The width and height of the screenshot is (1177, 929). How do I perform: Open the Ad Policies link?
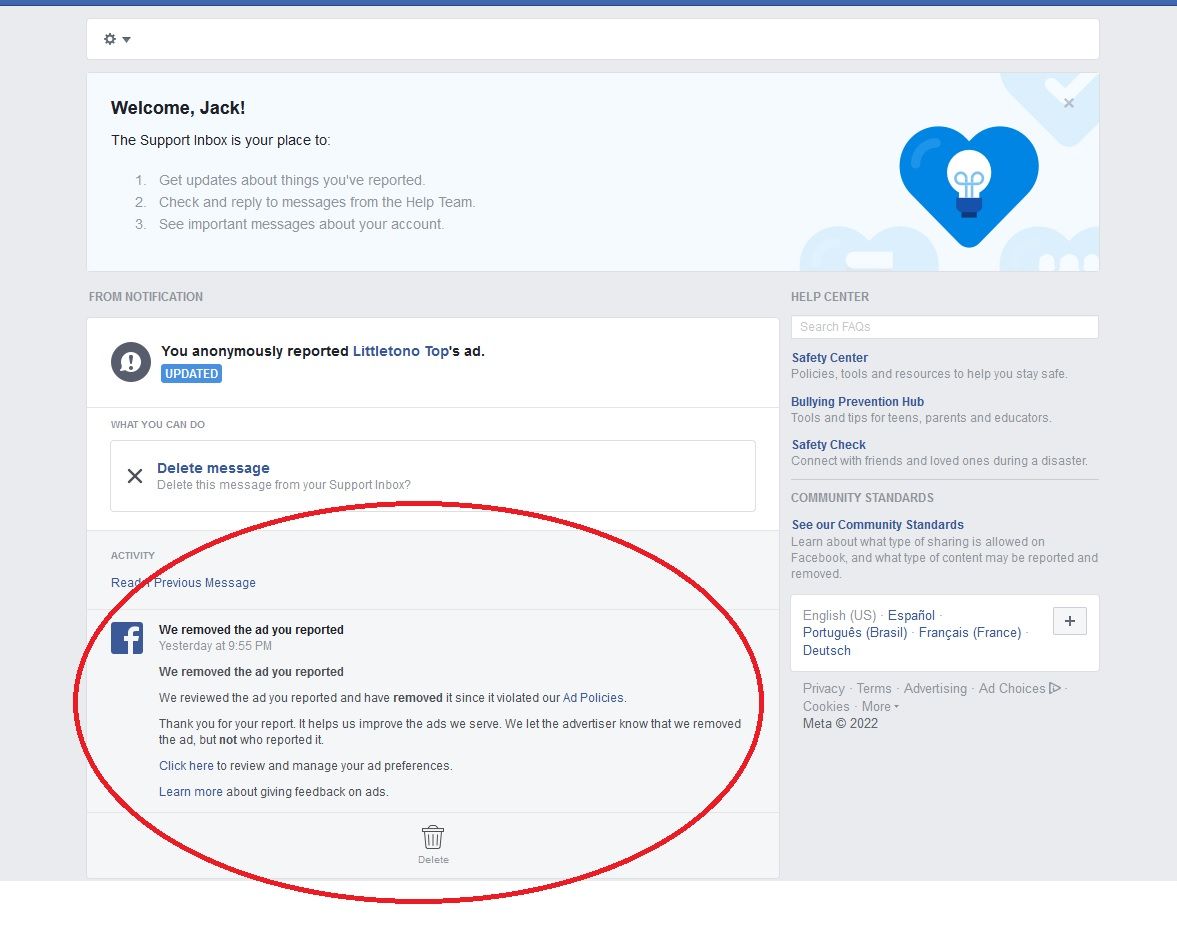pos(594,698)
